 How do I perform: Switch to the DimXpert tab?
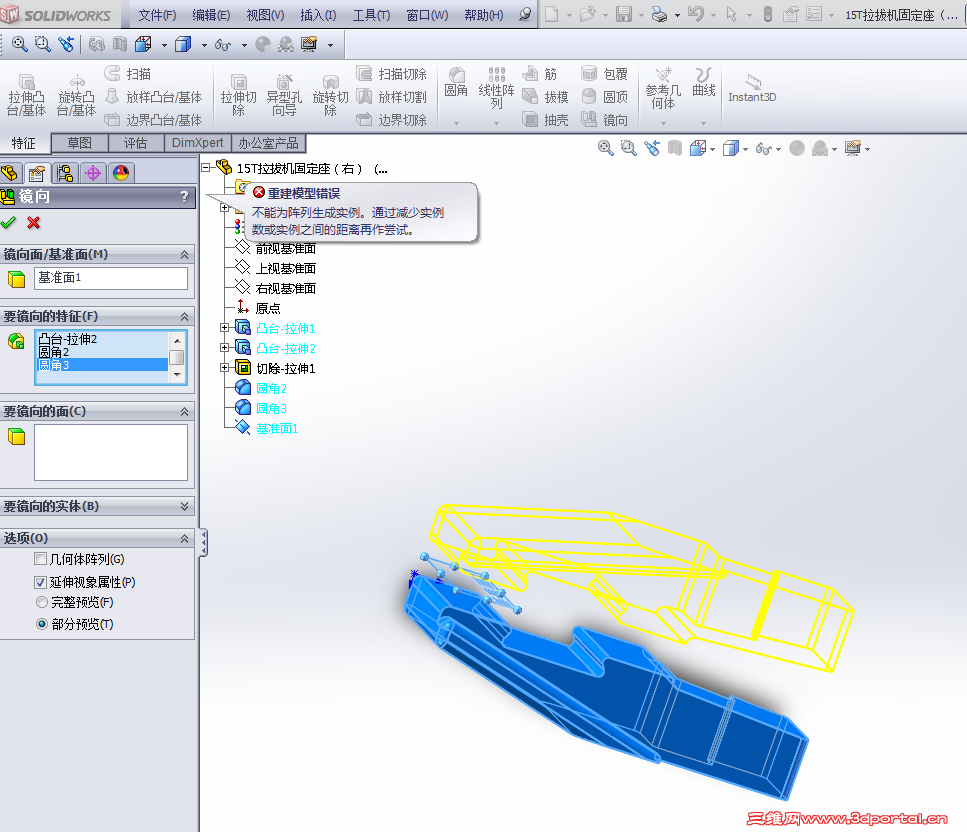[x=197, y=143]
